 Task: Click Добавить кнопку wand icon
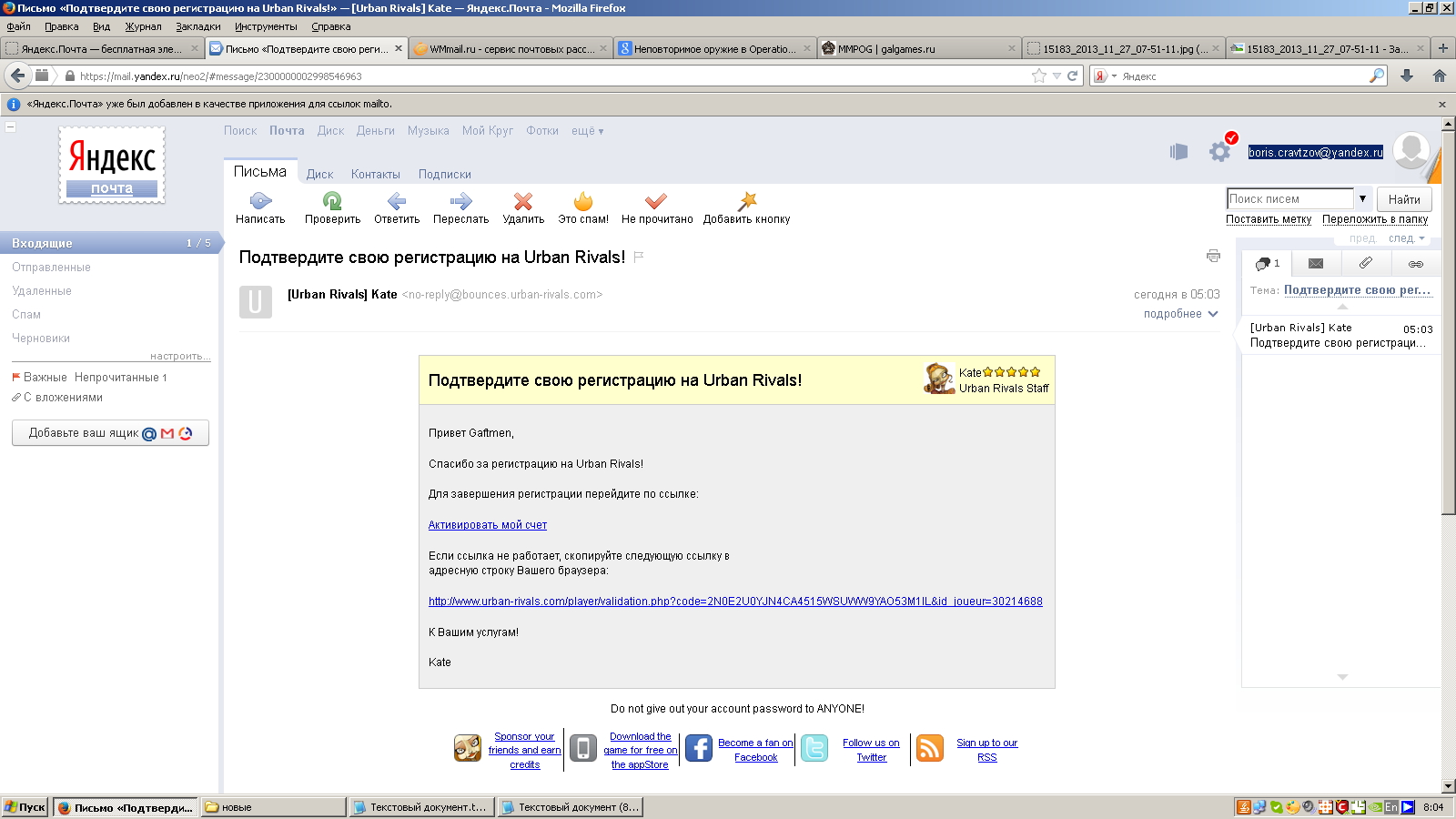pyautogui.click(x=747, y=201)
